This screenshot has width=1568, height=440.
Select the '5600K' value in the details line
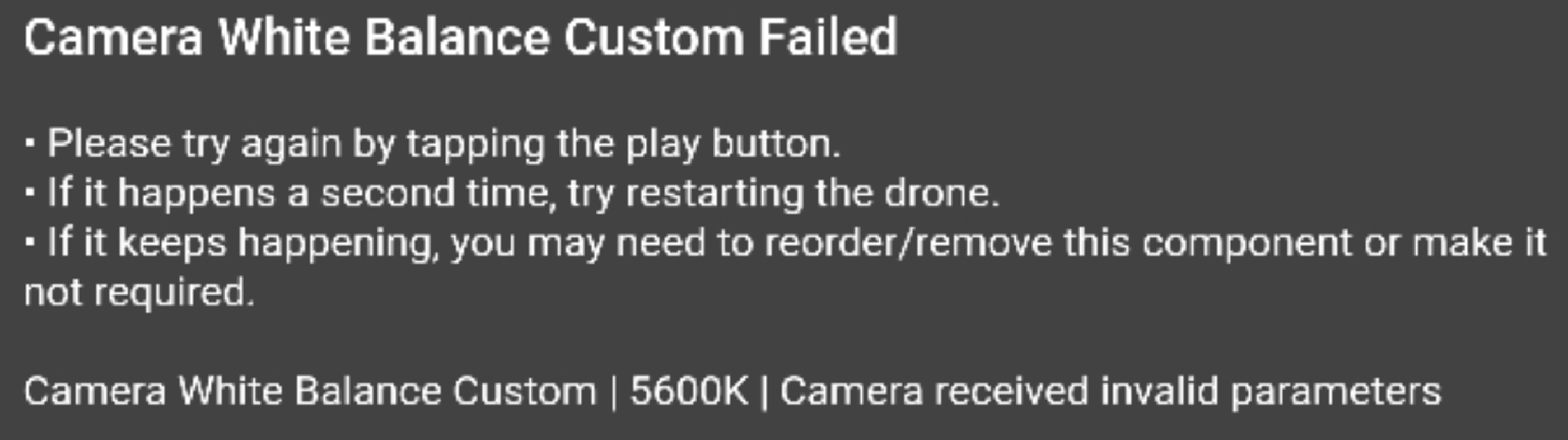689,391
